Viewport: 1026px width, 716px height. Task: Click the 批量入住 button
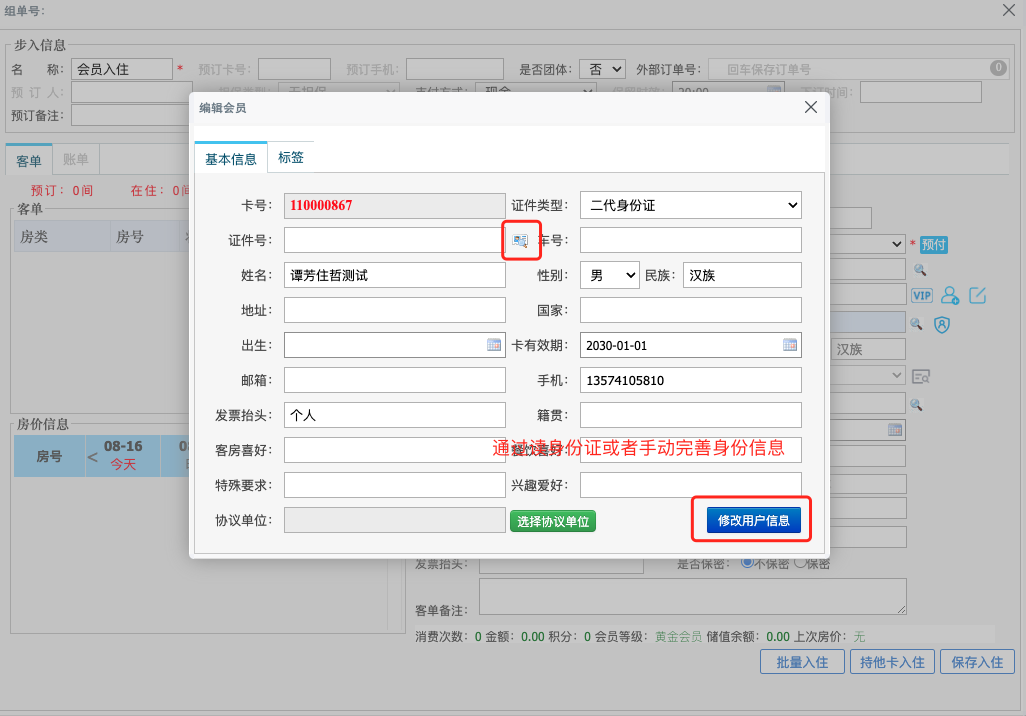[x=802, y=662]
